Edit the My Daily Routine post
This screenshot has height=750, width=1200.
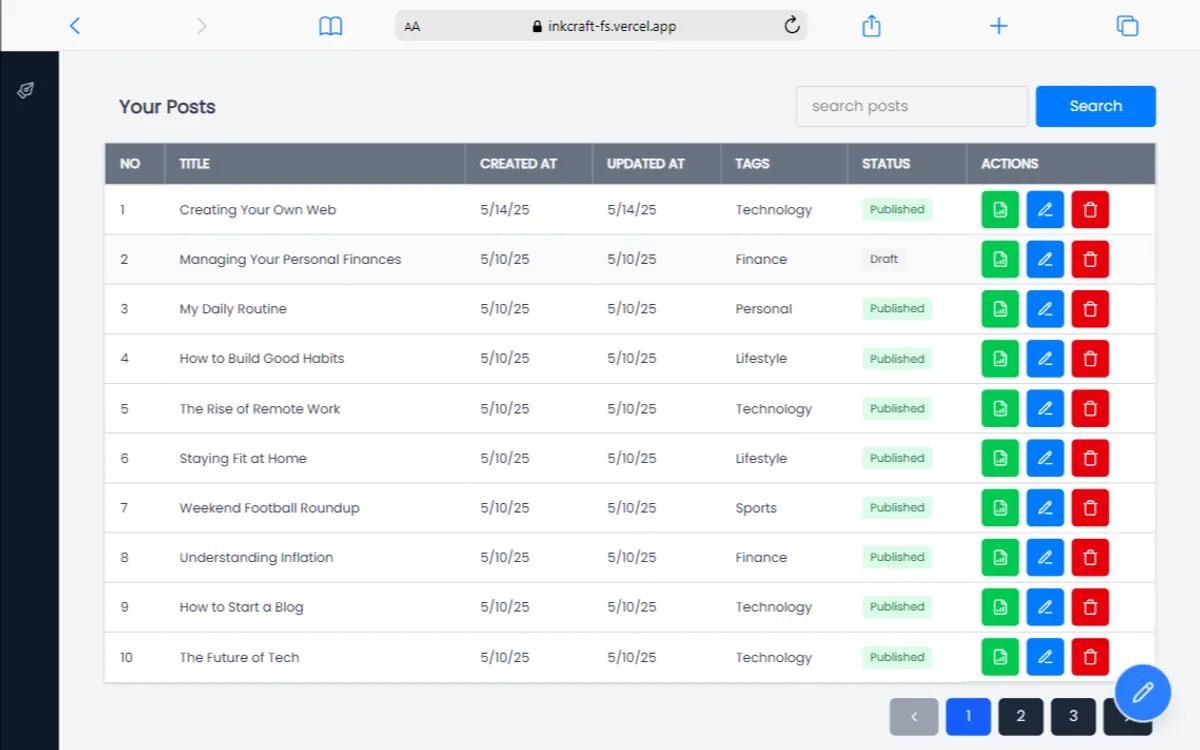1045,309
